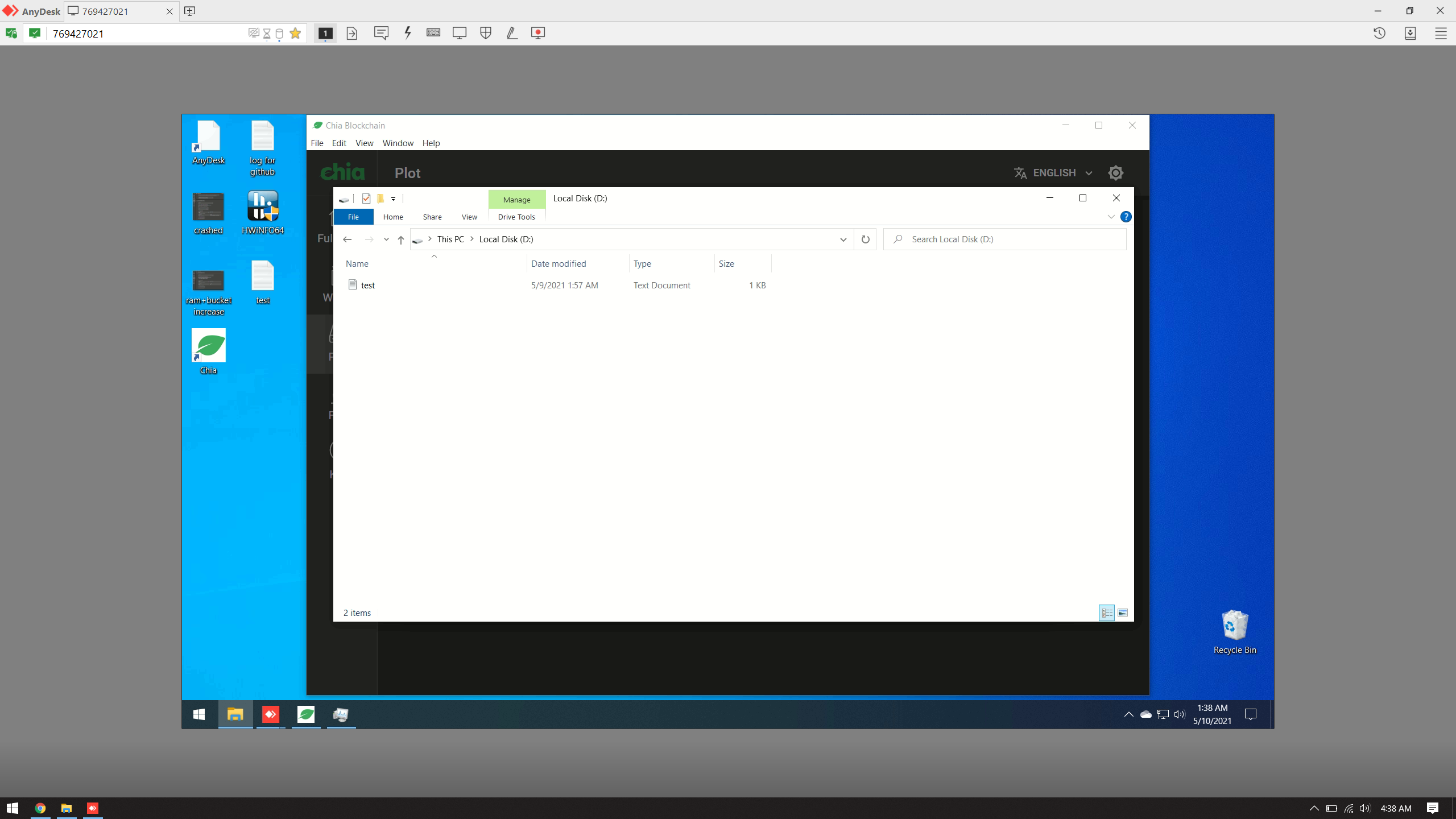This screenshot has height=819, width=1456.
Task: Open AnyDesk keyboard settings icon
Action: coord(433,33)
